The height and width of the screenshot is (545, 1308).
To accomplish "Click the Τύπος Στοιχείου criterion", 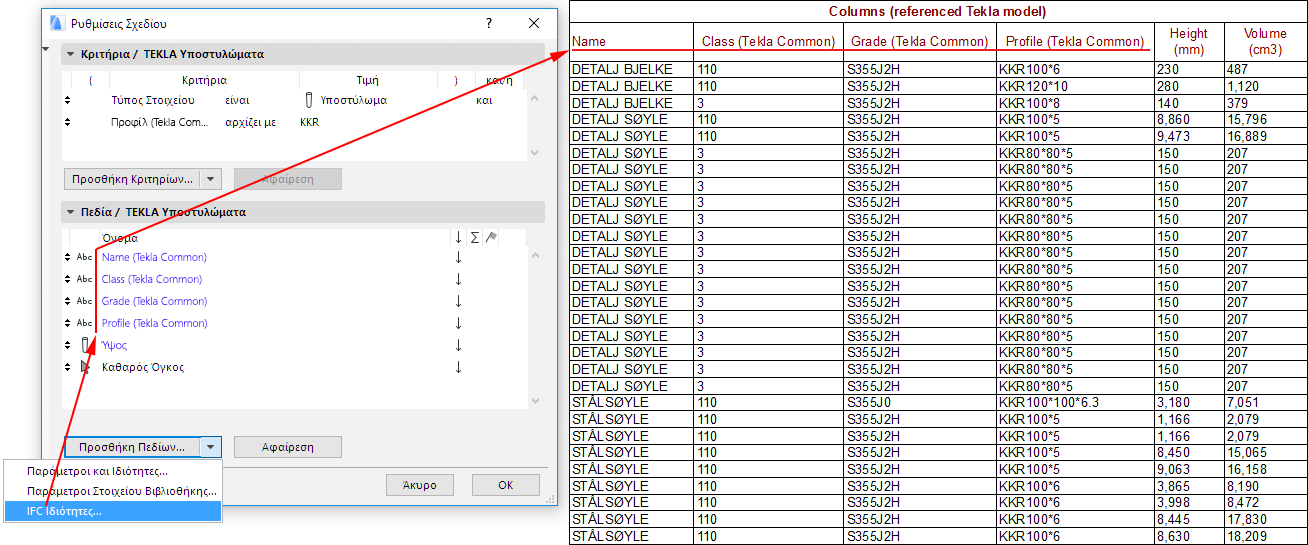I will tap(153, 100).
